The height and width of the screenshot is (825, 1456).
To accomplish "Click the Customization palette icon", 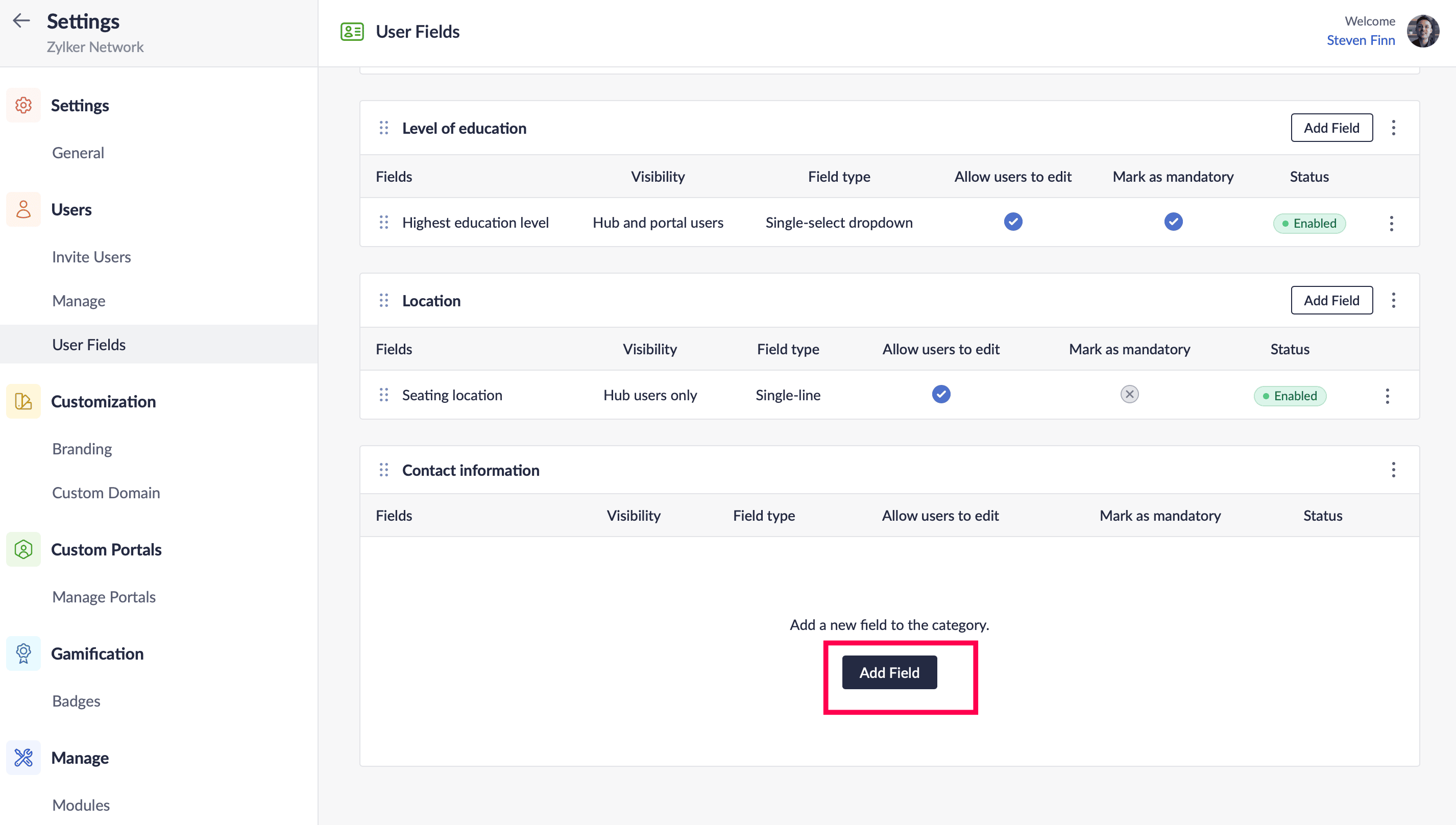I will tap(23, 401).
